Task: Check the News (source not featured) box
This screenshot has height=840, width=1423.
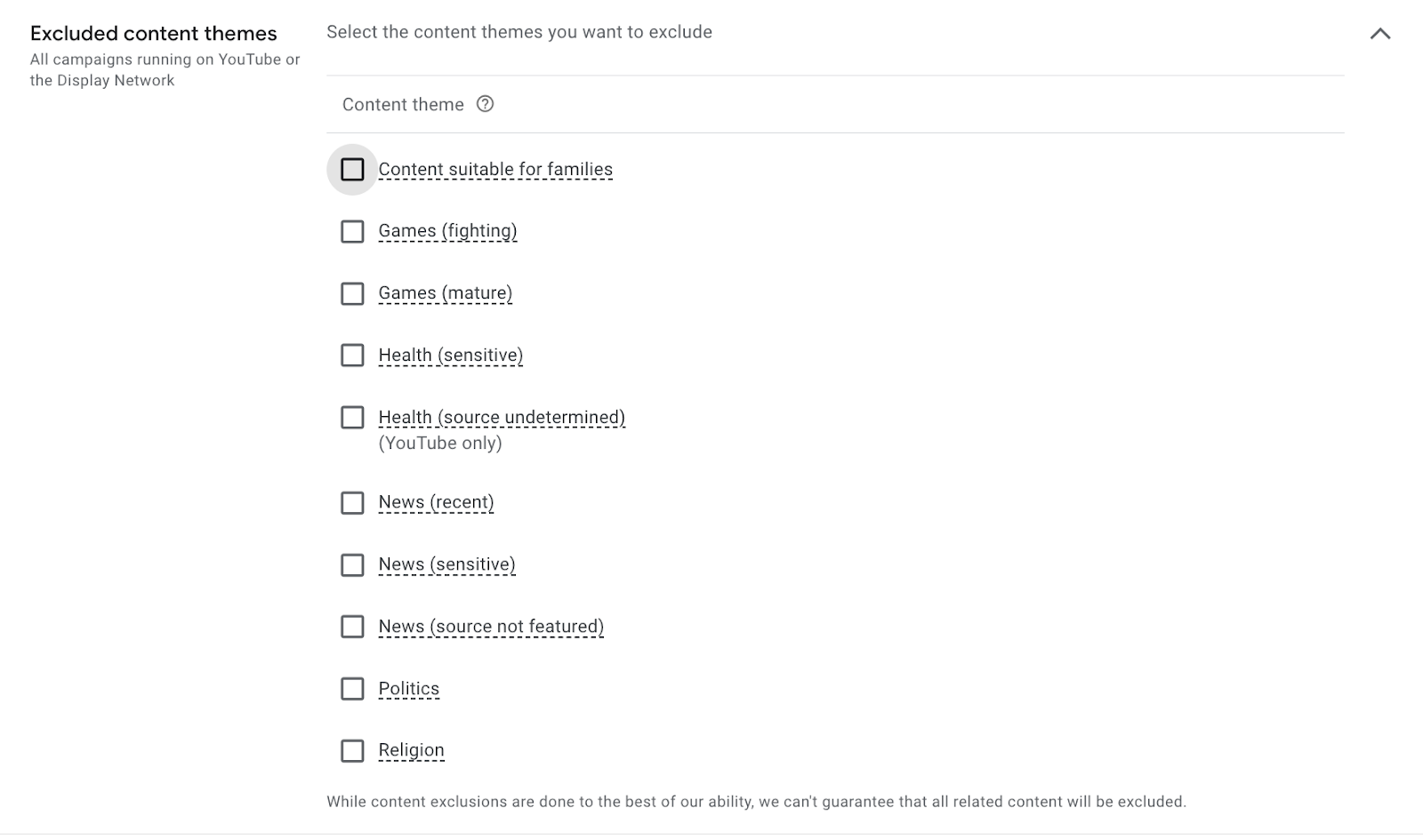Action: (352, 627)
